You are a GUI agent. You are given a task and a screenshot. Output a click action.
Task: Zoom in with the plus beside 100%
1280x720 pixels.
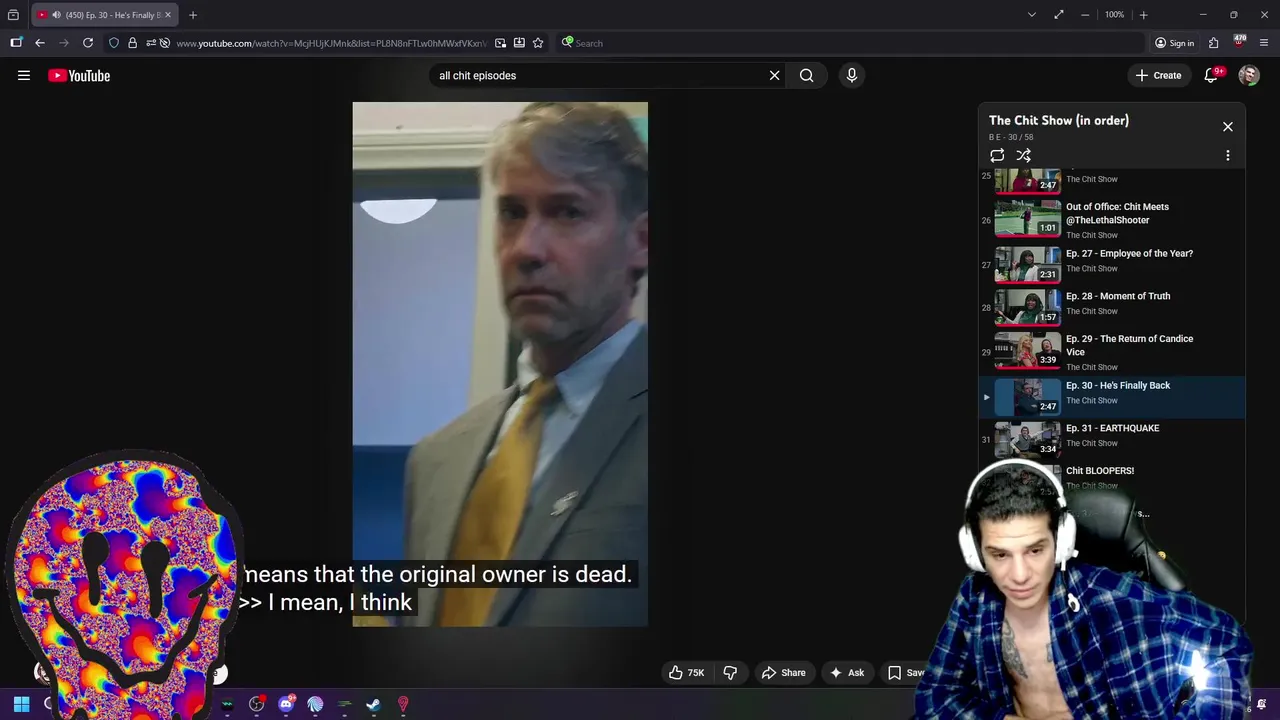point(1143,15)
